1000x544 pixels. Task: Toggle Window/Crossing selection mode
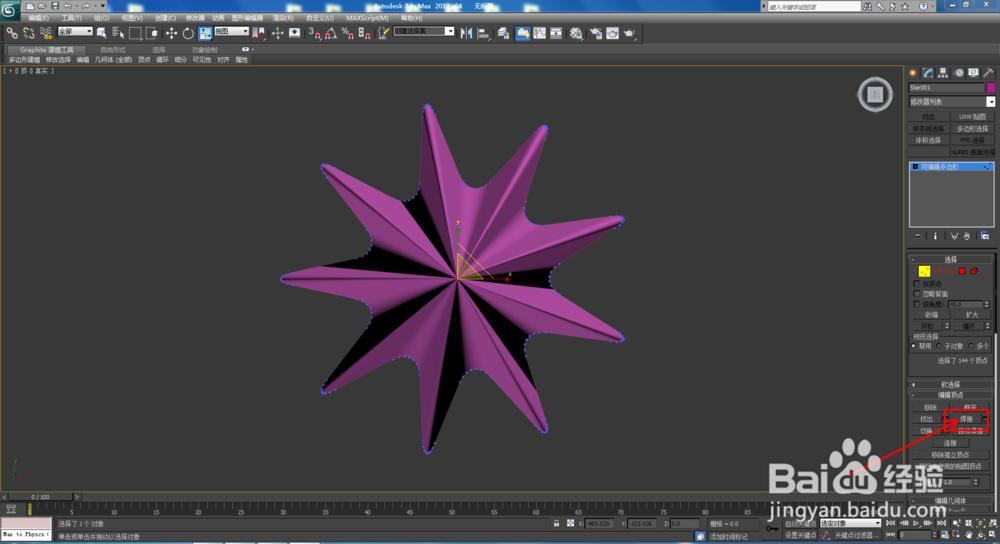[x=151, y=33]
